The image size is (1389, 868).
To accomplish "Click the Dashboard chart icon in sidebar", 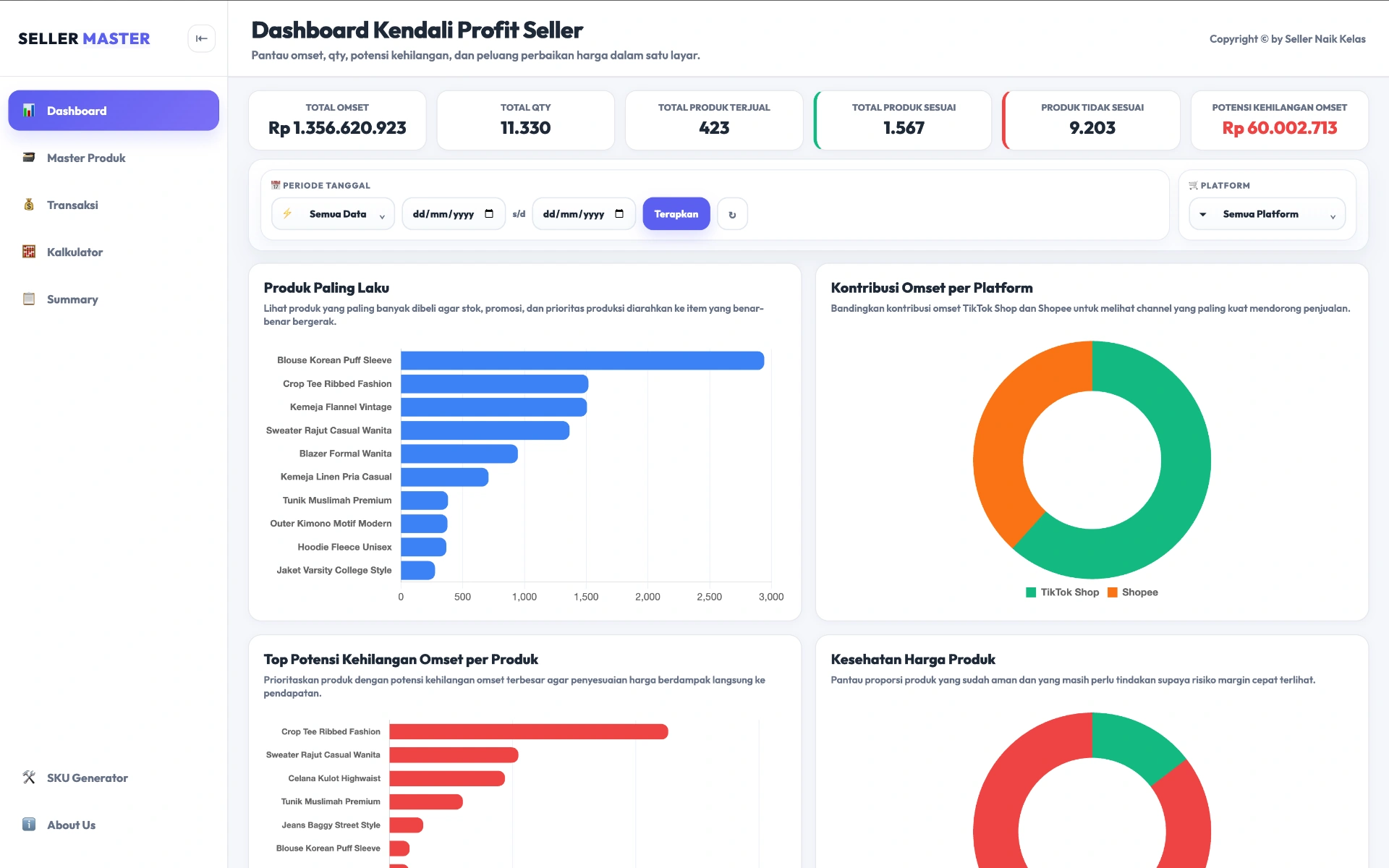I will [x=29, y=111].
